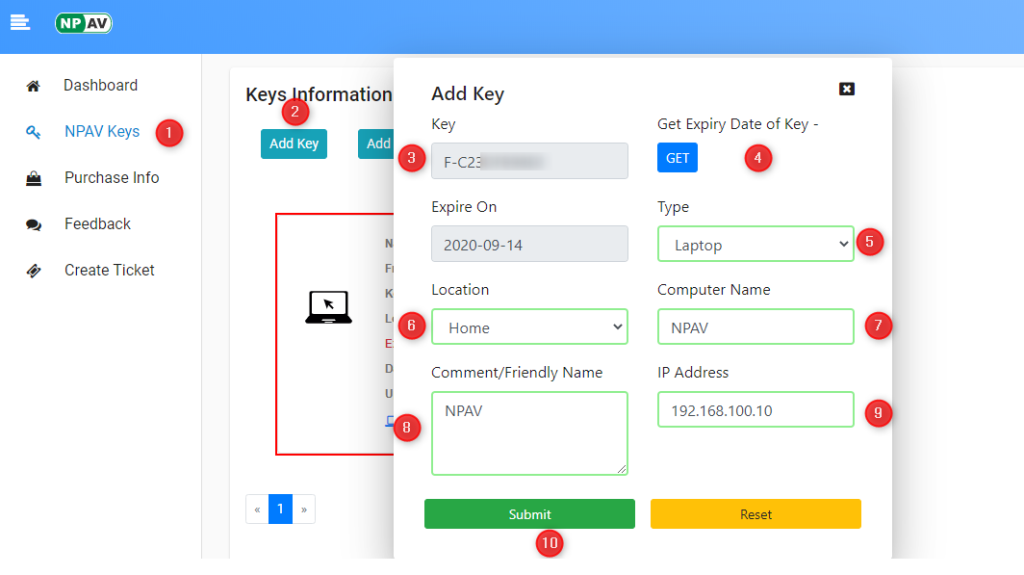Go to Feedback in the sidebar
1024x575 pixels.
[x=97, y=224]
